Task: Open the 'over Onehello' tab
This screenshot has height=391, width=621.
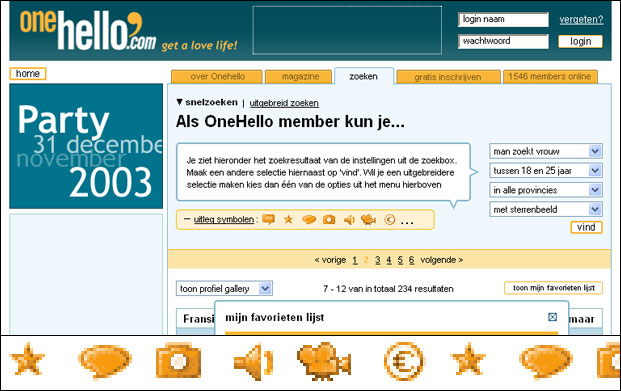Action: click(217, 76)
